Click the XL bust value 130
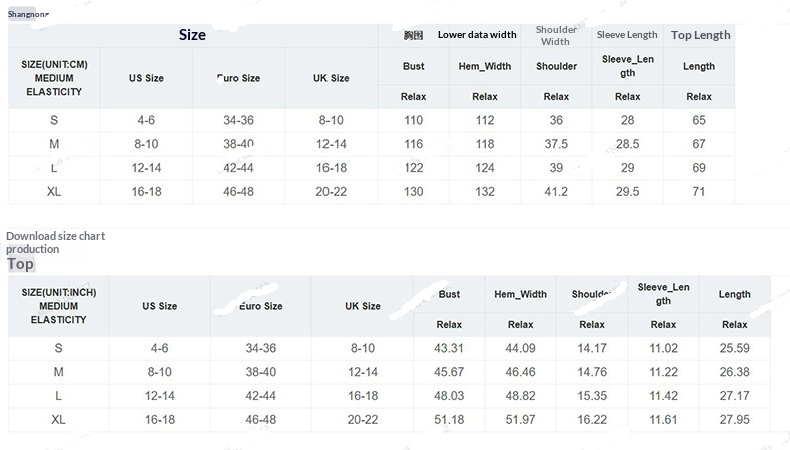The width and height of the screenshot is (790, 450). pos(413,191)
